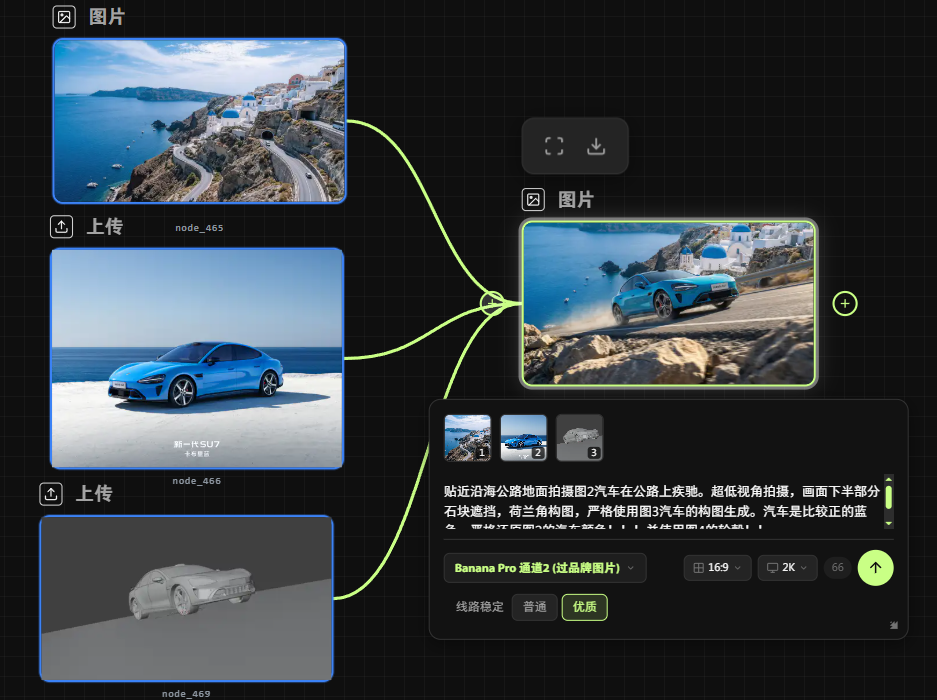
Task: Click the resize handle at the prompt panel corner
Action: 894,625
